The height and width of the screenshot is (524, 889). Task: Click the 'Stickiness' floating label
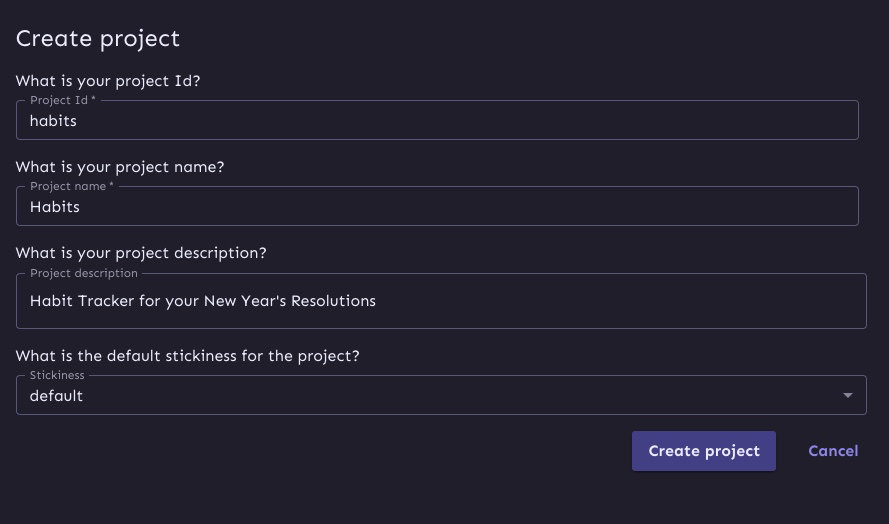pyautogui.click(x=57, y=375)
